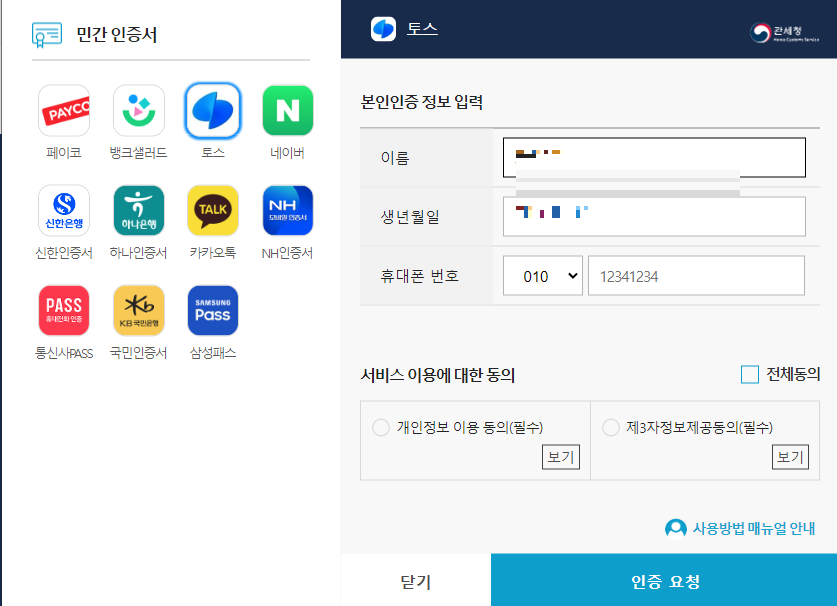Open the 010 phone prefix dropdown

[x=543, y=276]
